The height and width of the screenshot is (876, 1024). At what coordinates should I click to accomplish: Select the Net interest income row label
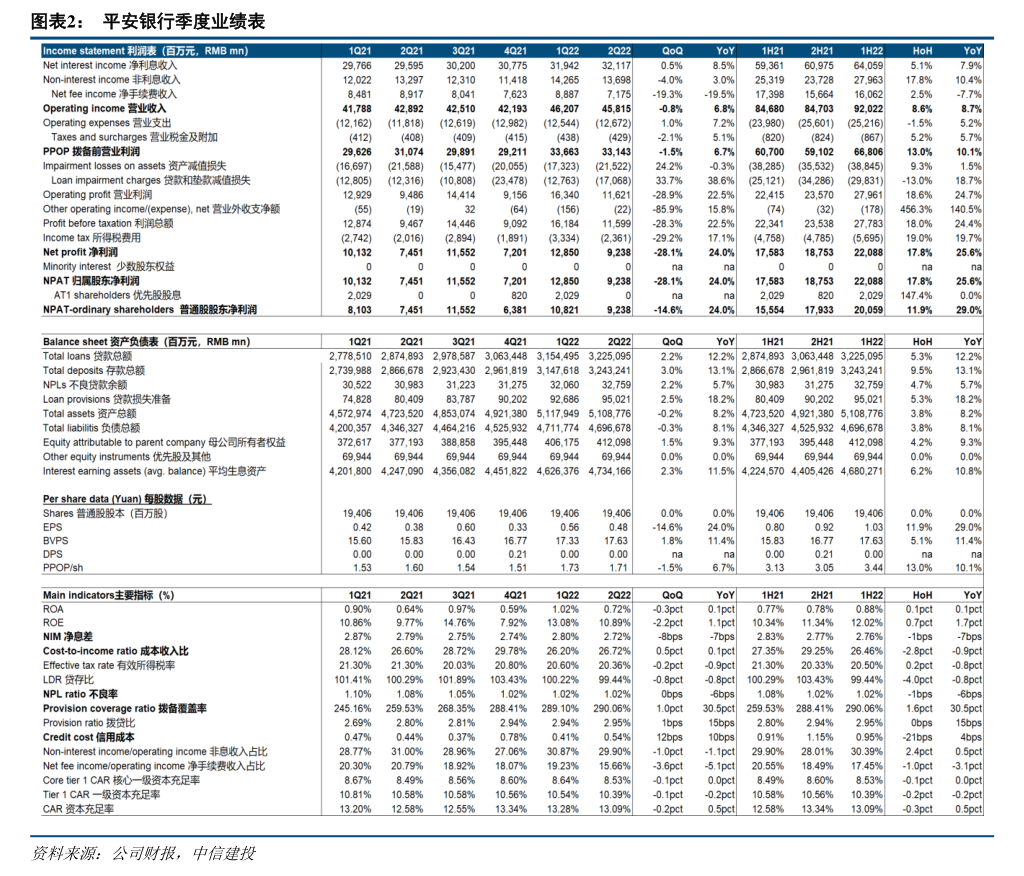pos(110,65)
